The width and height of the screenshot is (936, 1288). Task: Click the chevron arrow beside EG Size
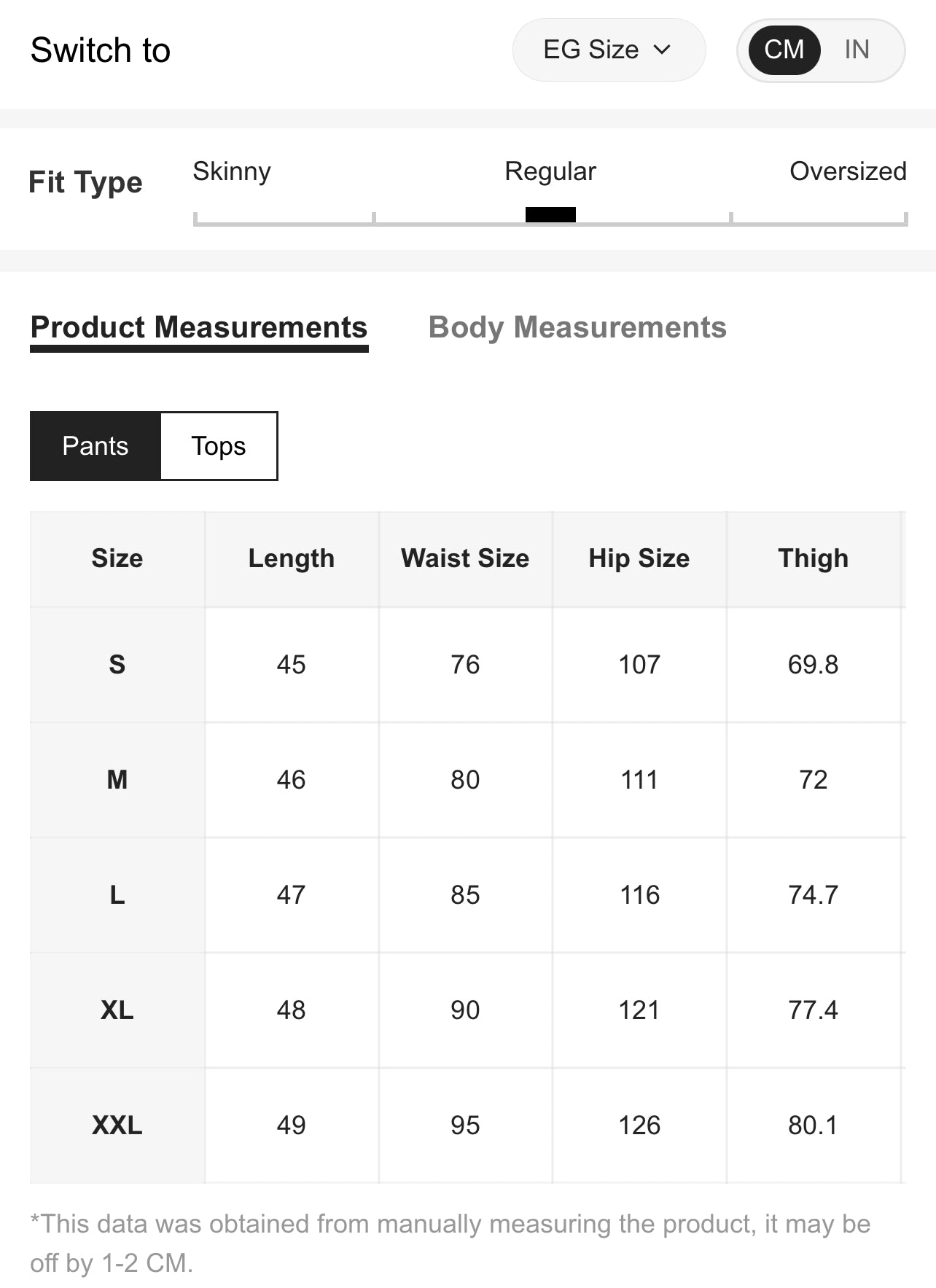[x=662, y=50]
